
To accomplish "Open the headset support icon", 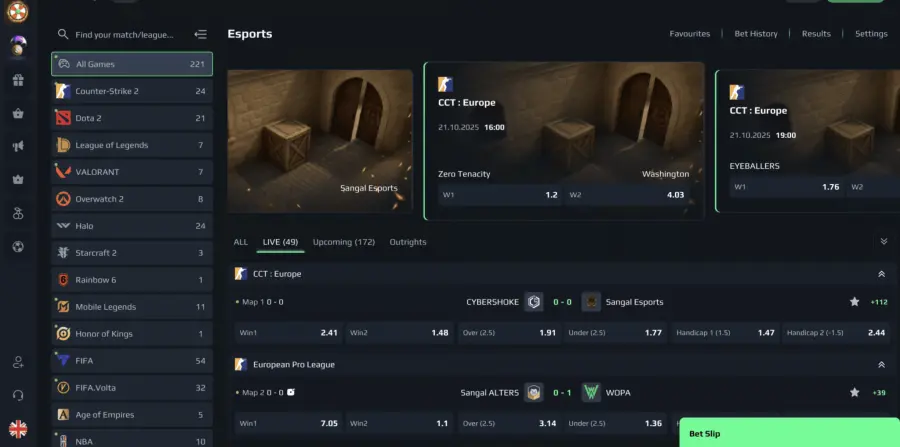I will click(x=18, y=395).
